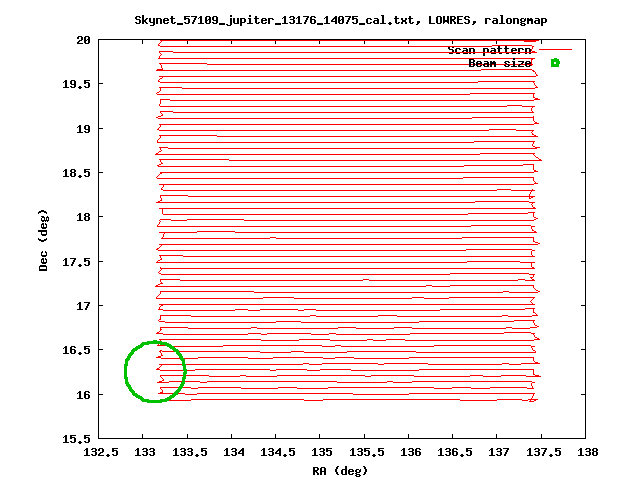Screen dimensions: 640x480
Task: Click the 'RA (deg)' axis label
Action: (x=340, y=471)
